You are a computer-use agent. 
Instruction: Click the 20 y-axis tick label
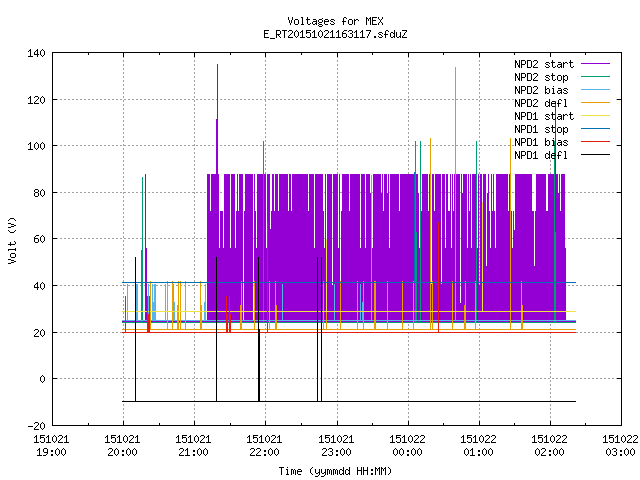click(39, 333)
